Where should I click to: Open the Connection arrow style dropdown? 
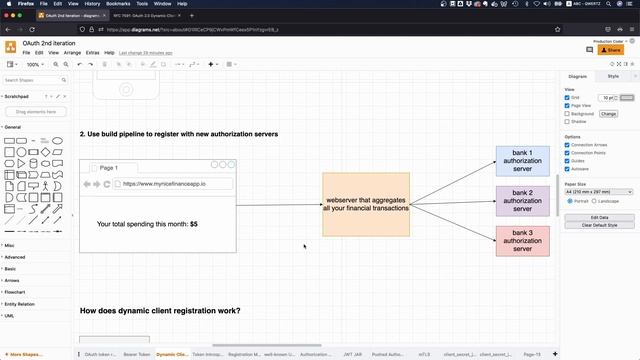[x=180, y=64]
